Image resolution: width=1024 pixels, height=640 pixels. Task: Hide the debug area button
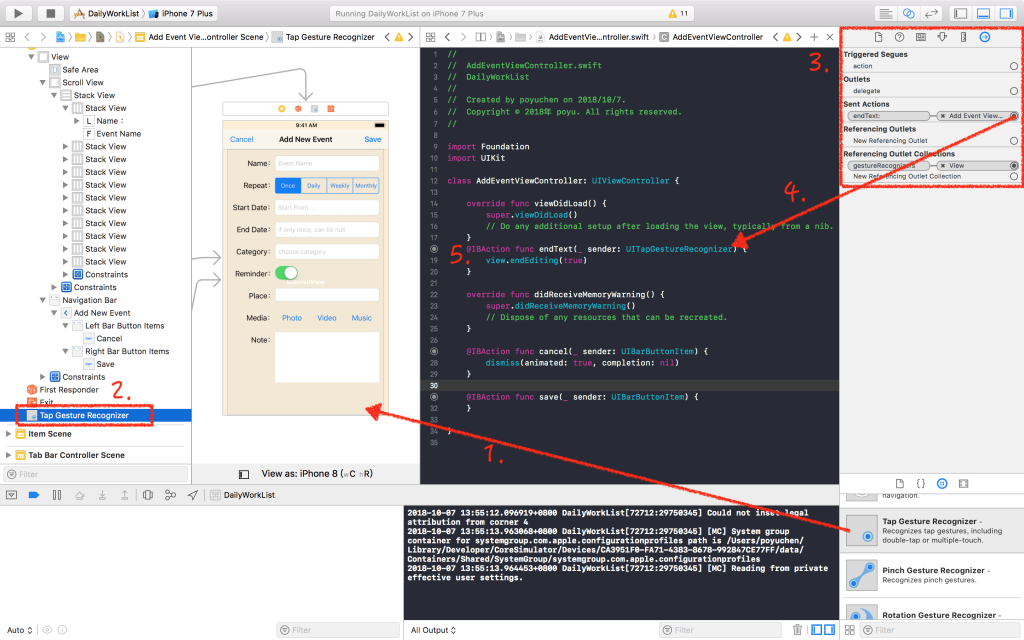pyautogui.click(x=11, y=494)
